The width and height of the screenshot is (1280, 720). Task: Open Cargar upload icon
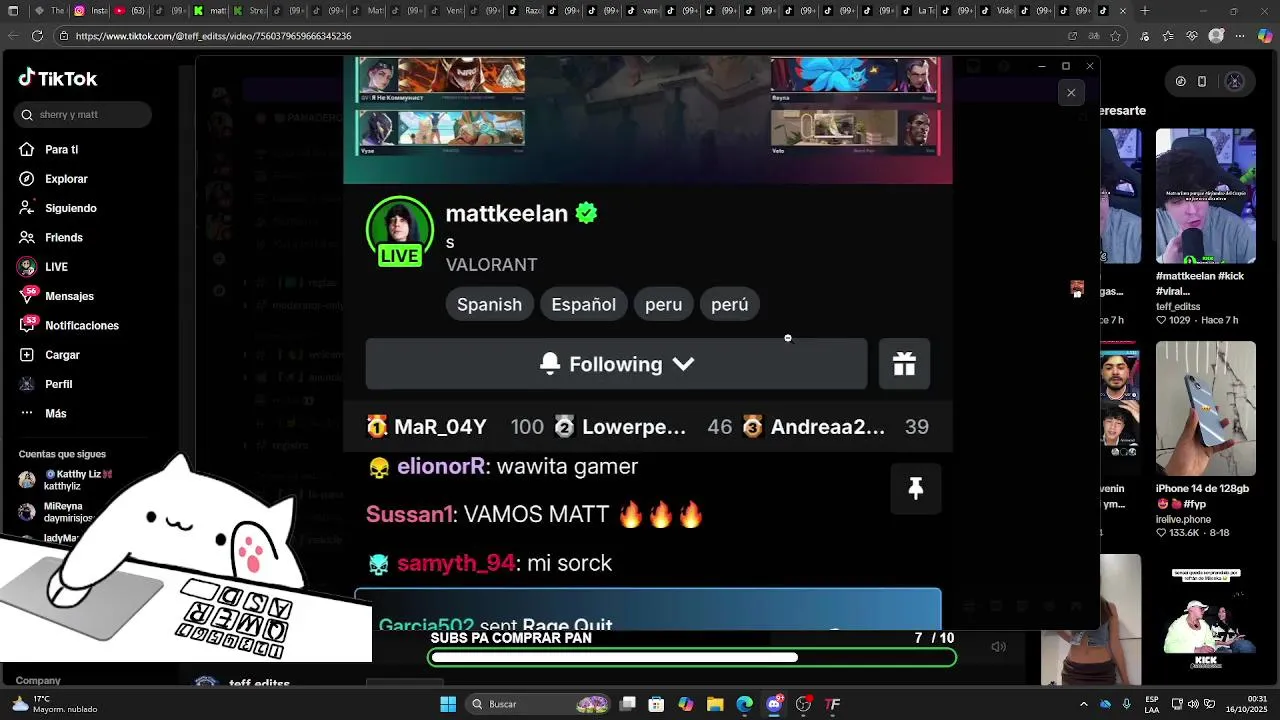click(x=27, y=355)
